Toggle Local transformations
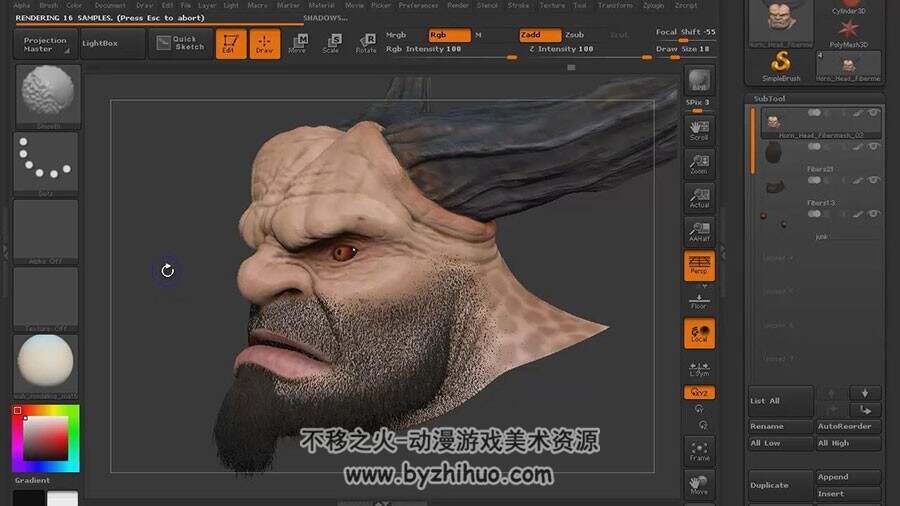 699,333
